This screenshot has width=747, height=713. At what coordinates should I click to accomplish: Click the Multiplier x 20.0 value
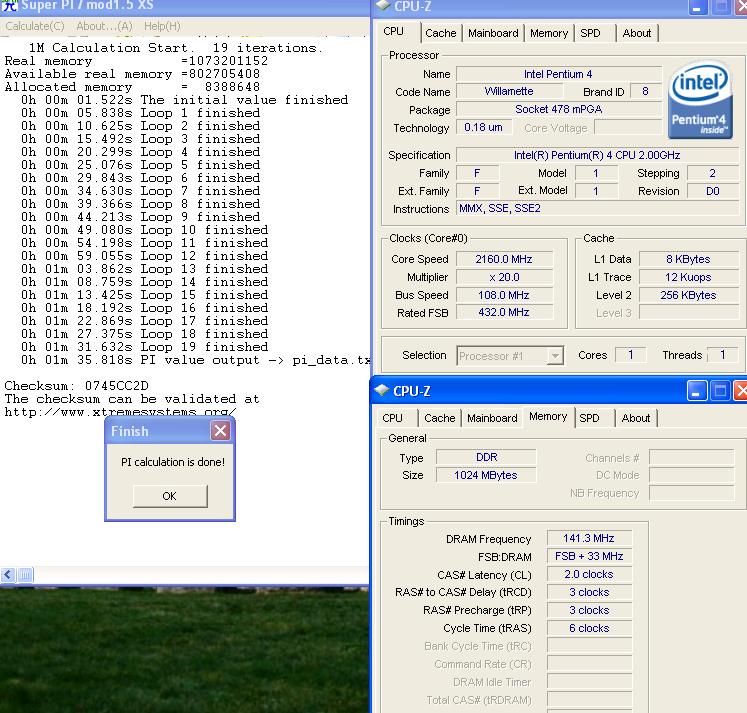(504, 277)
